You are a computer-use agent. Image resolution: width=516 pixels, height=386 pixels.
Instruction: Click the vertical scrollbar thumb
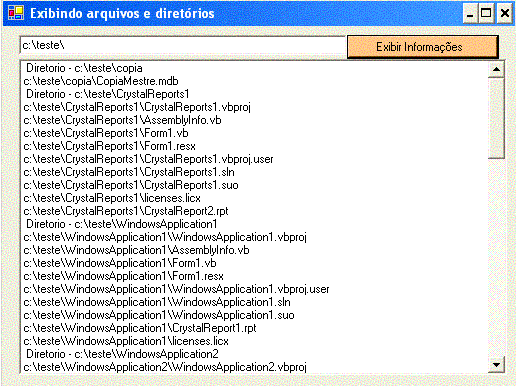pos(496,118)
